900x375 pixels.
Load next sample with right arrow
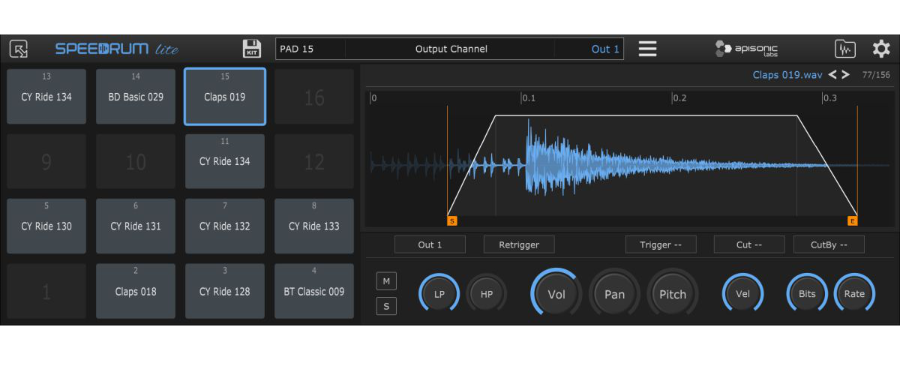(845, 75)
